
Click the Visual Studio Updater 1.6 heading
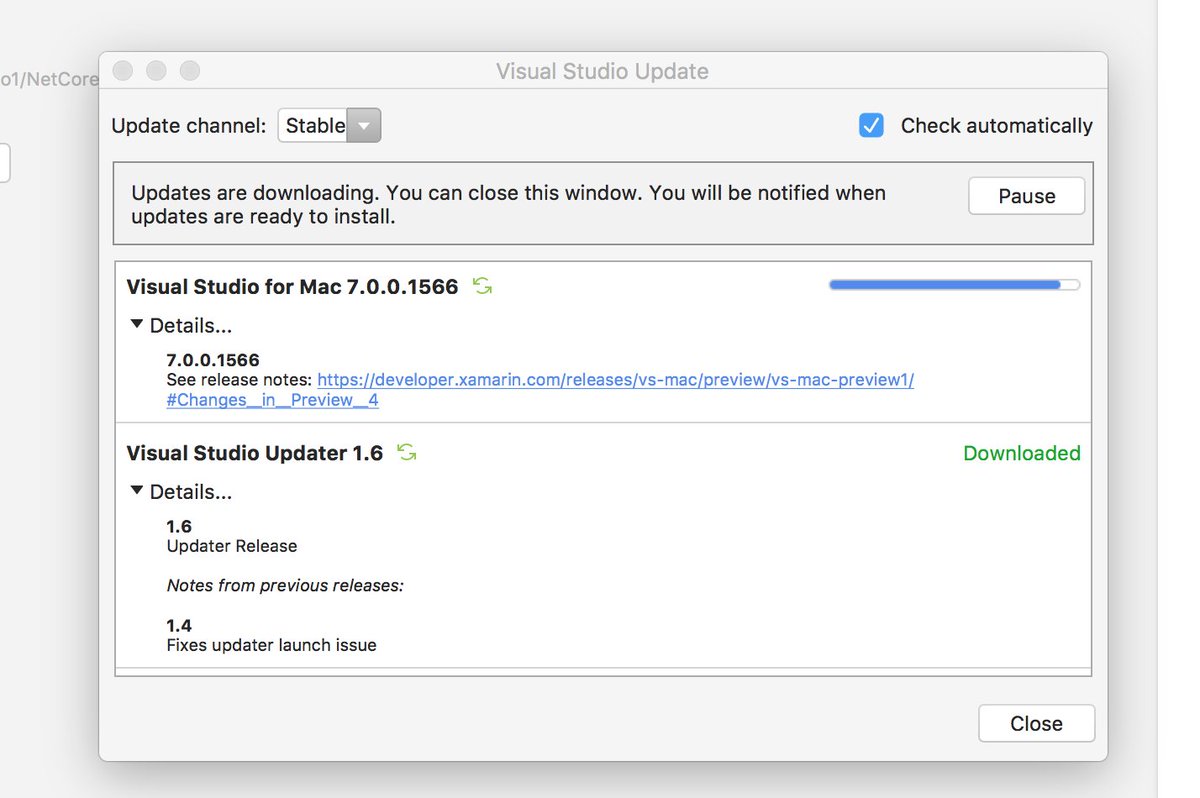pos(255,453)
